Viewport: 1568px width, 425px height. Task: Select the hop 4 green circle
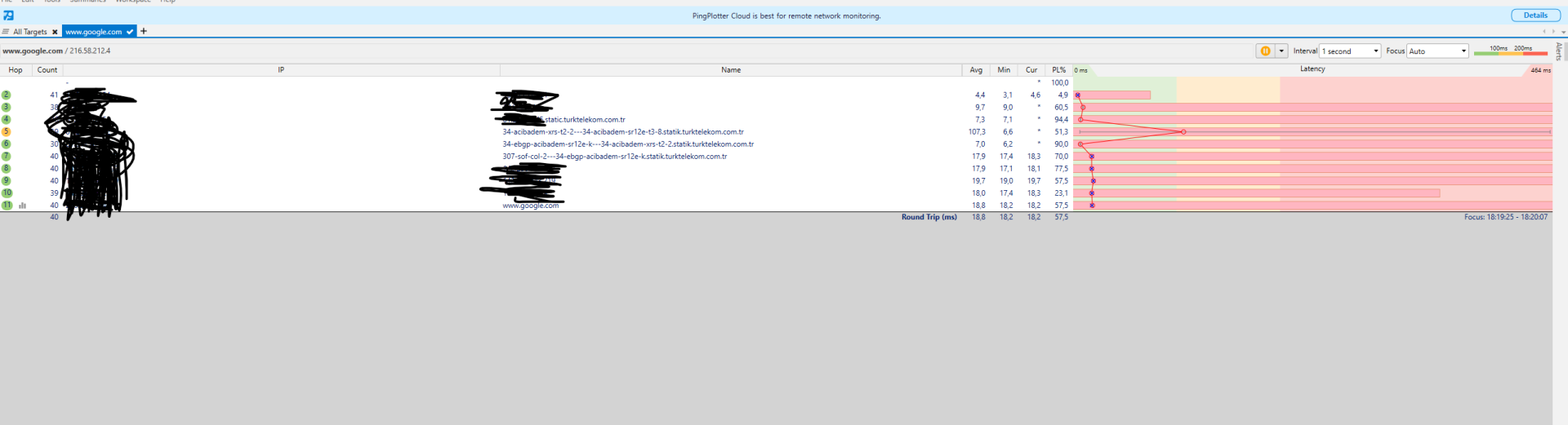click(7, 119)
